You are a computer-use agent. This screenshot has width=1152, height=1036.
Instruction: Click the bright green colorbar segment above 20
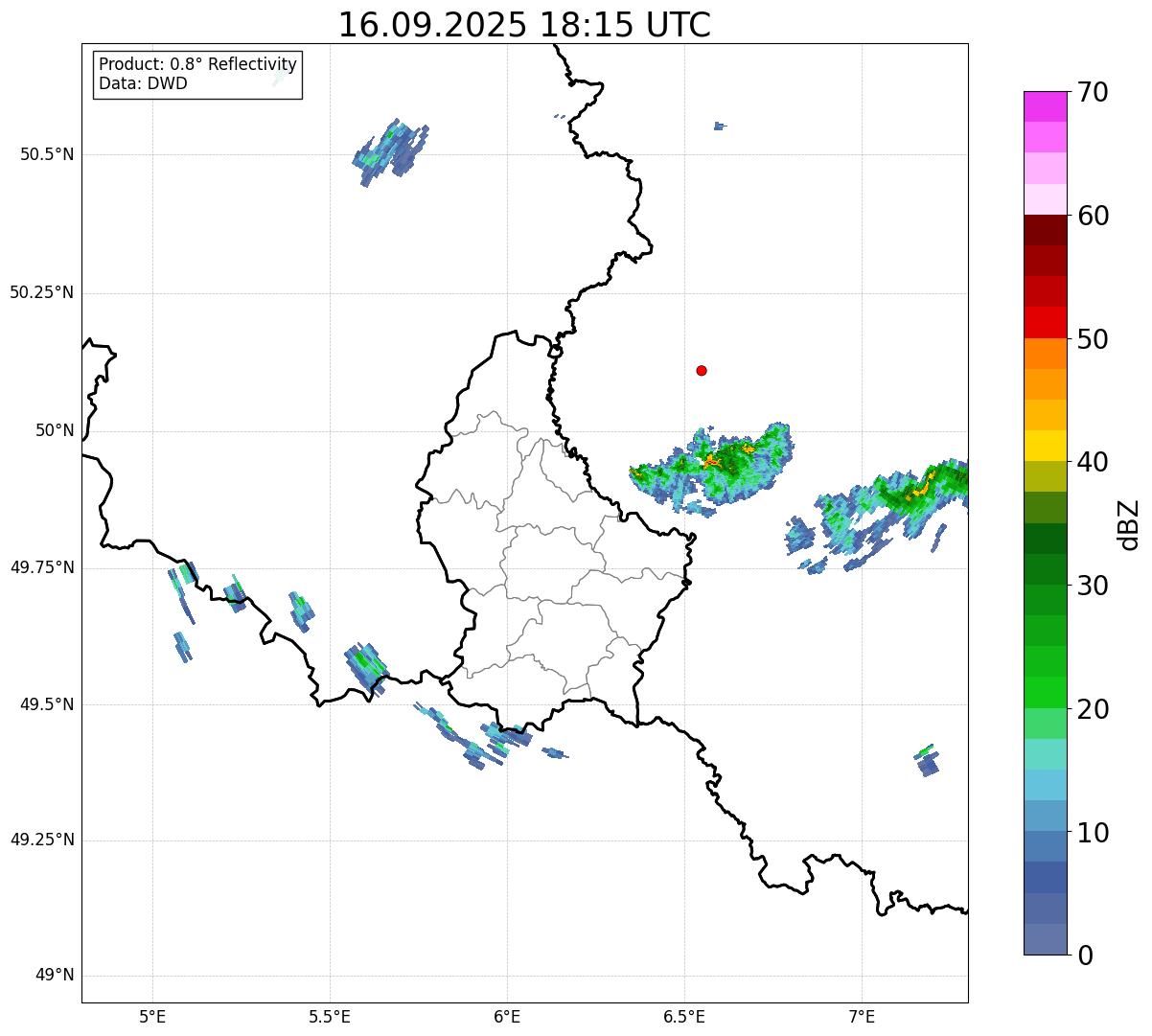(x=1046, y=692)
